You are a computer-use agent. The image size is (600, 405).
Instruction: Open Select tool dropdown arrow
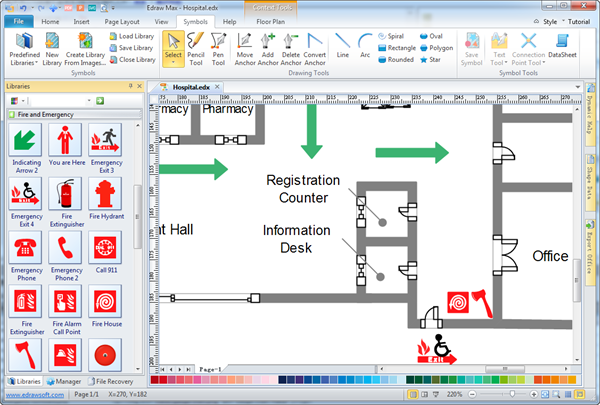click(173, 63)
